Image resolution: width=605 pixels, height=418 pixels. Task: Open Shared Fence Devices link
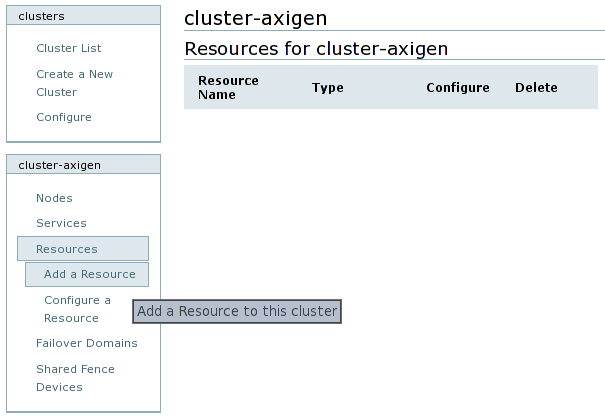tap(75, 378)
